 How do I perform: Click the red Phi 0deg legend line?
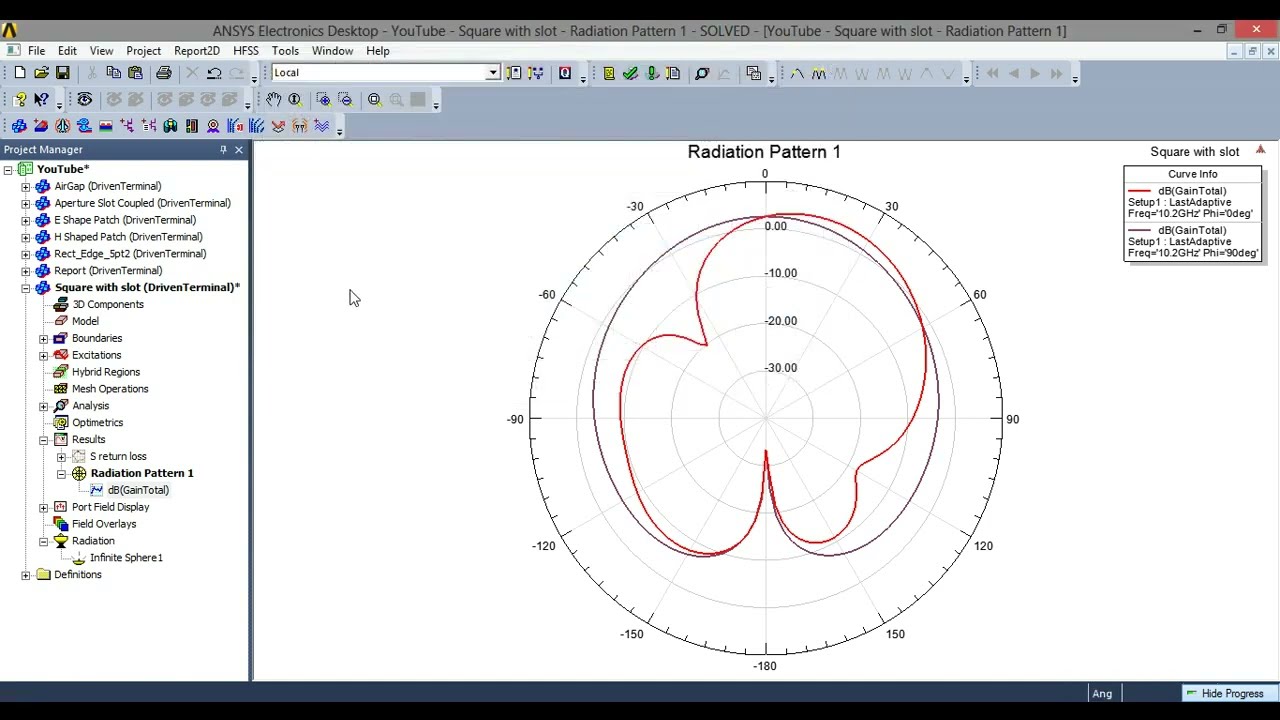tap(1139, 191)
